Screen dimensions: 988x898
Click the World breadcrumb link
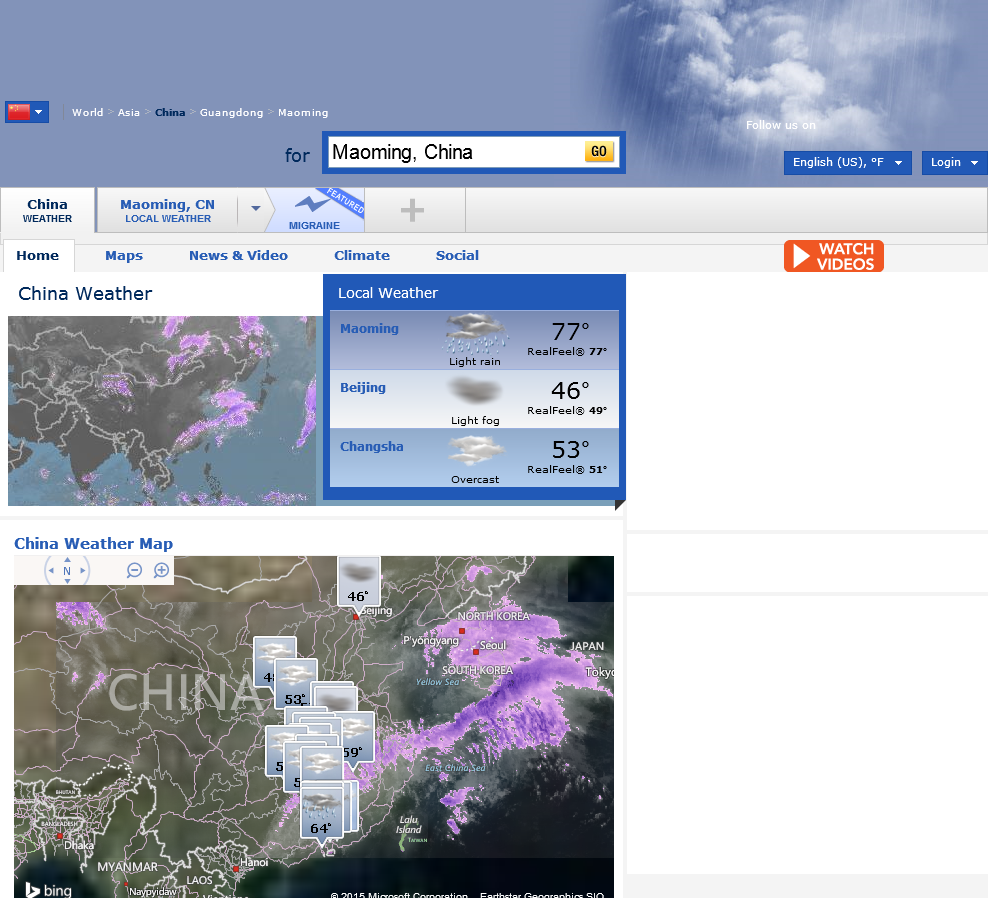coord(88,112)
